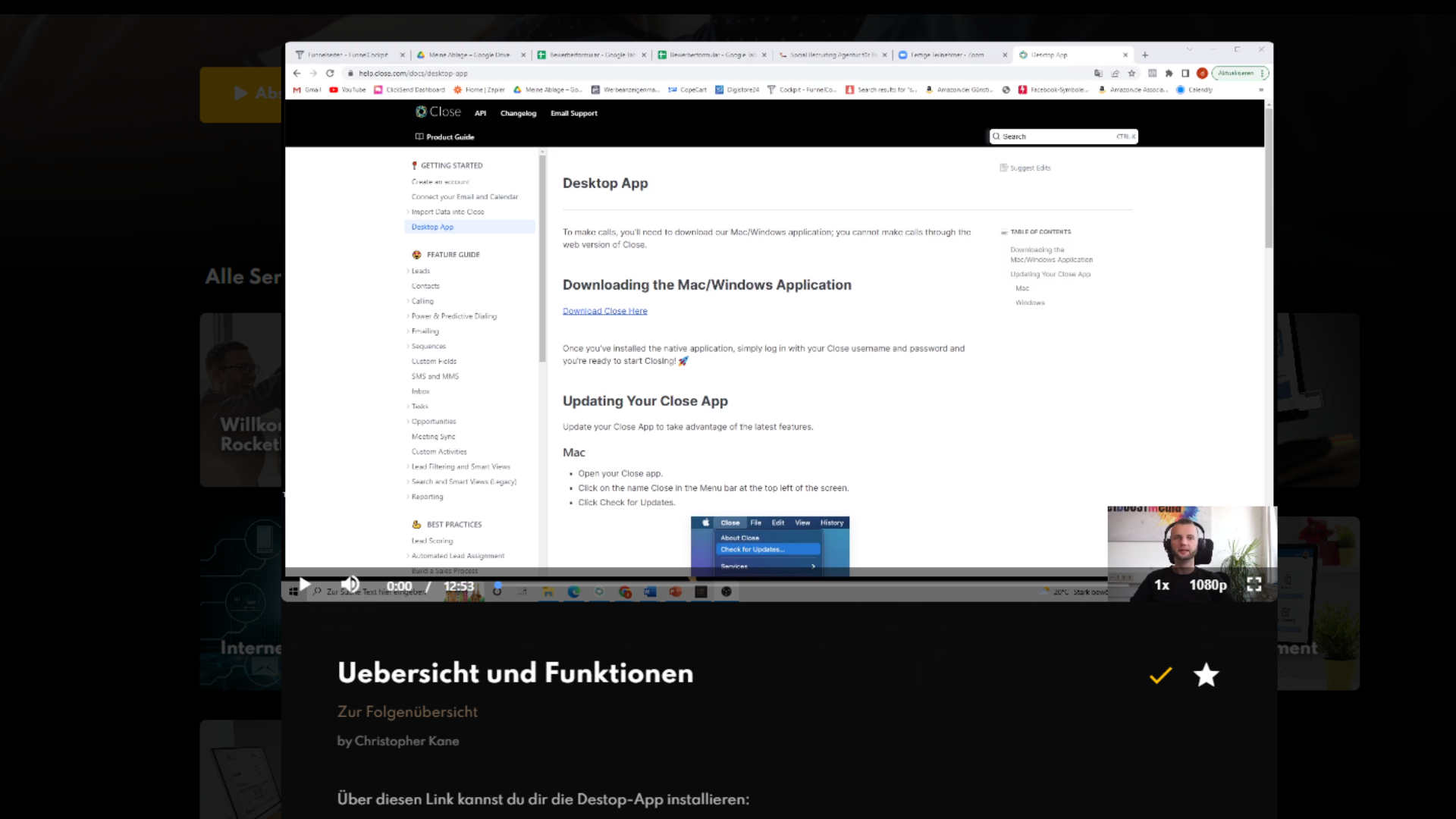Switch to the Fertige Teilnehmer - Zoom tab
Image resolution: width=1456 pixels, height=819 pixels.
click(x=953, y=55)
